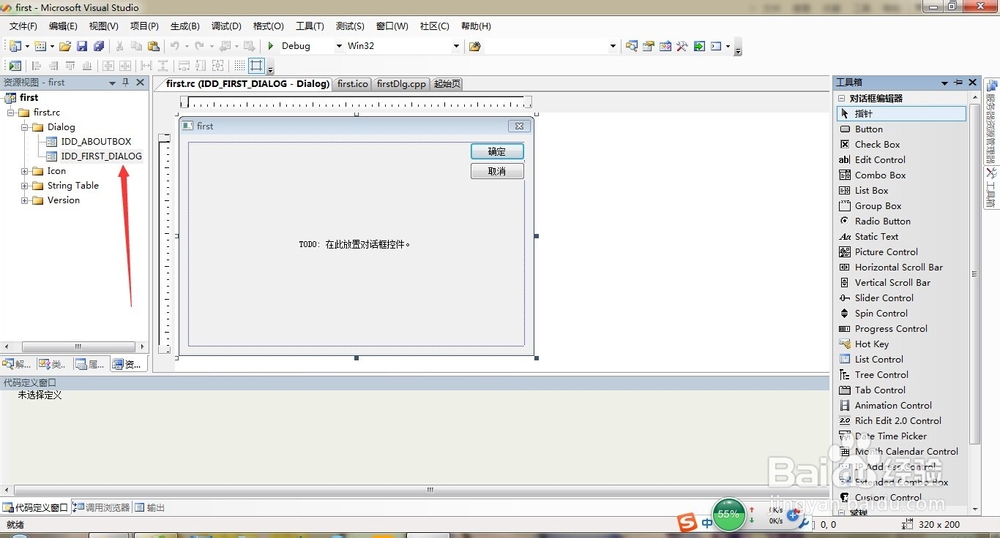Open the Win32 platform dropdown
Image resolution: width=1000 pixels, height=538 pixels.
point(456,46)
